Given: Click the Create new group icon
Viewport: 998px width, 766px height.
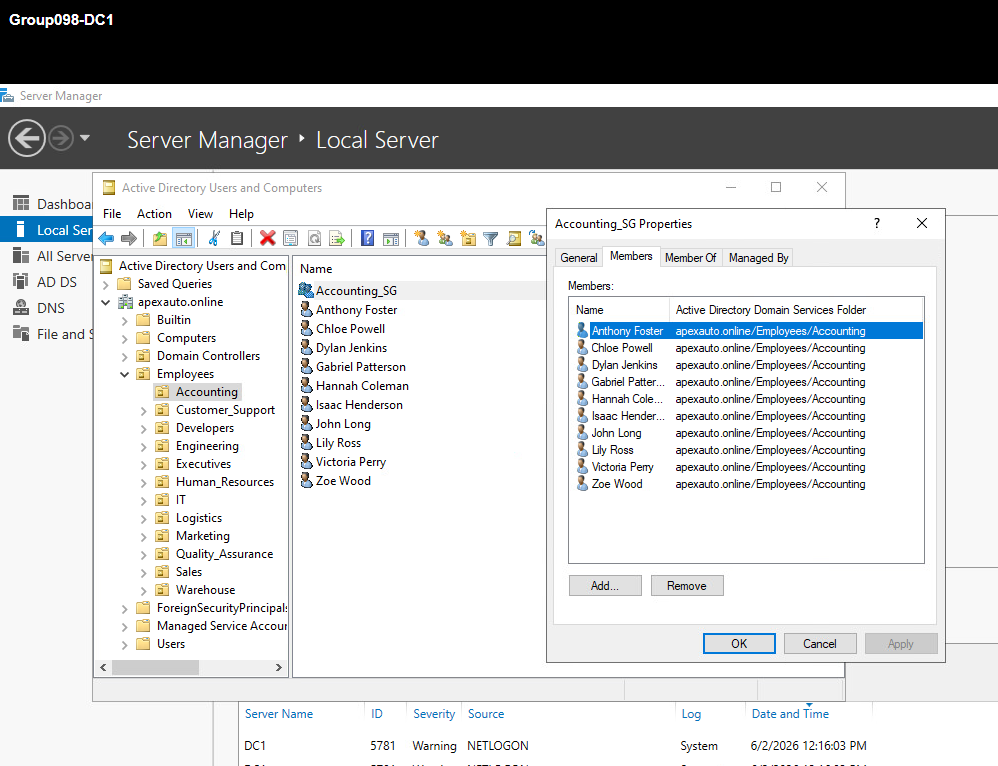Looking at the screenshot, I should click(x=445, y=239).
